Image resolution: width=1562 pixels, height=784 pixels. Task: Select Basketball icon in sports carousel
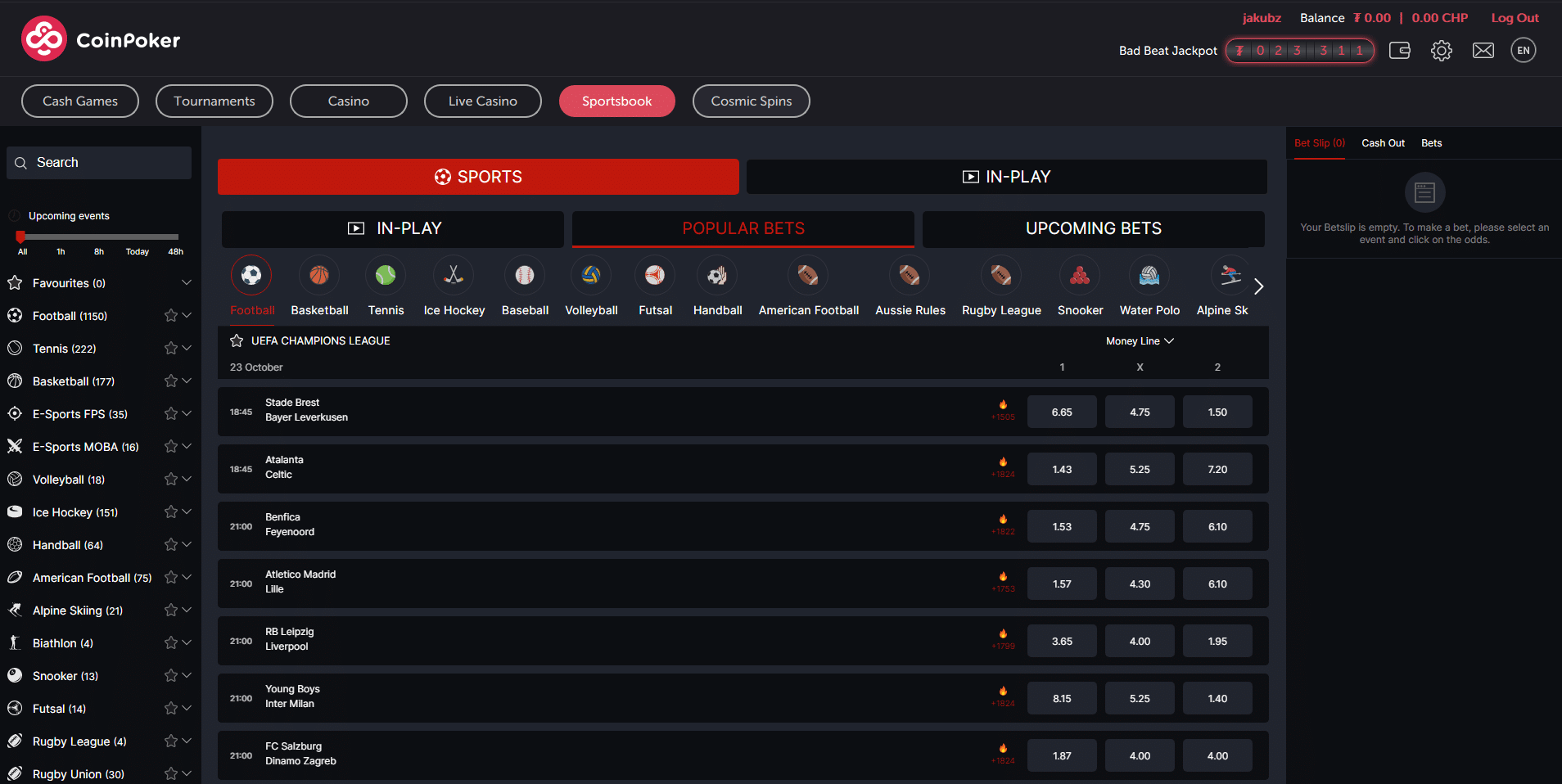pyautogui.click(x=319, y=275)
